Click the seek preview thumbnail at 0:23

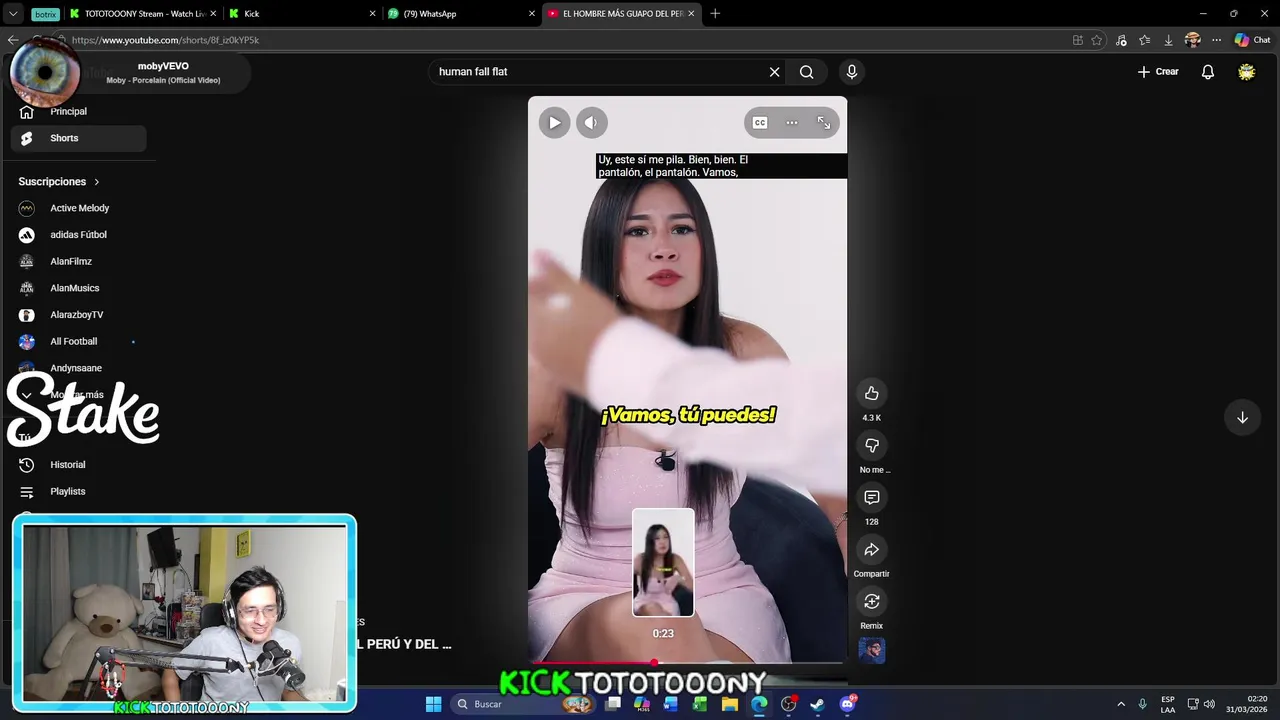663,563
